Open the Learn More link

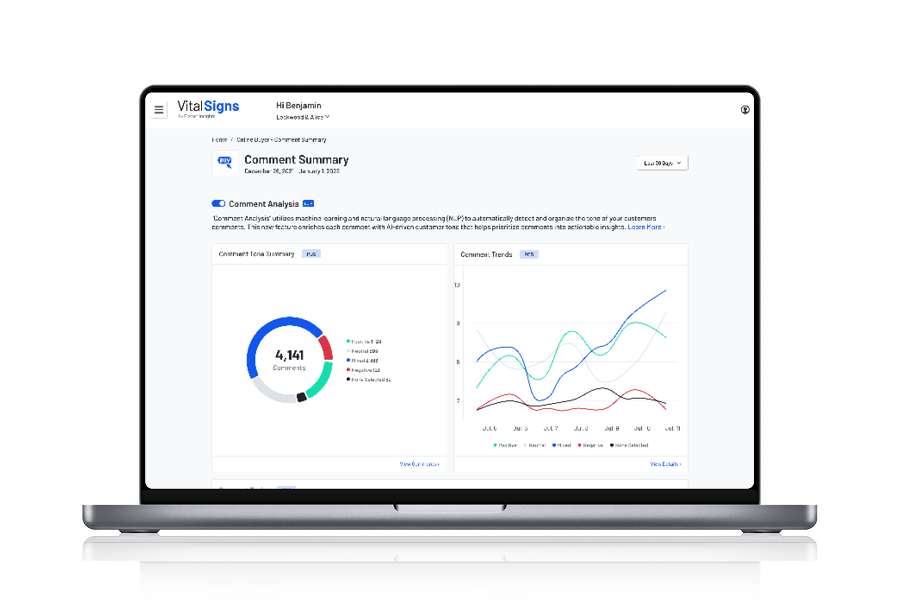[646, 227]
